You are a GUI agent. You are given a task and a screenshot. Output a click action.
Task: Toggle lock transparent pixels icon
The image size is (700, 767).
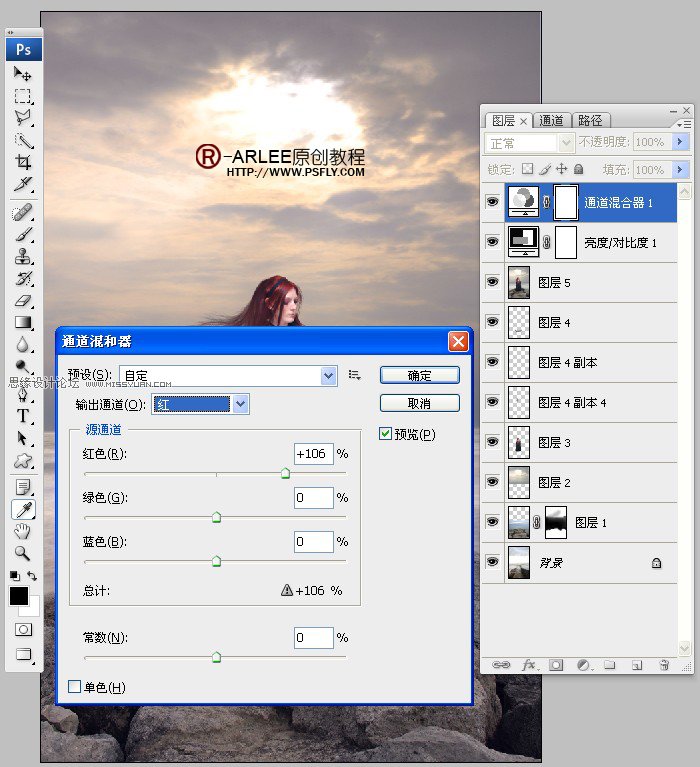[527, 169]
